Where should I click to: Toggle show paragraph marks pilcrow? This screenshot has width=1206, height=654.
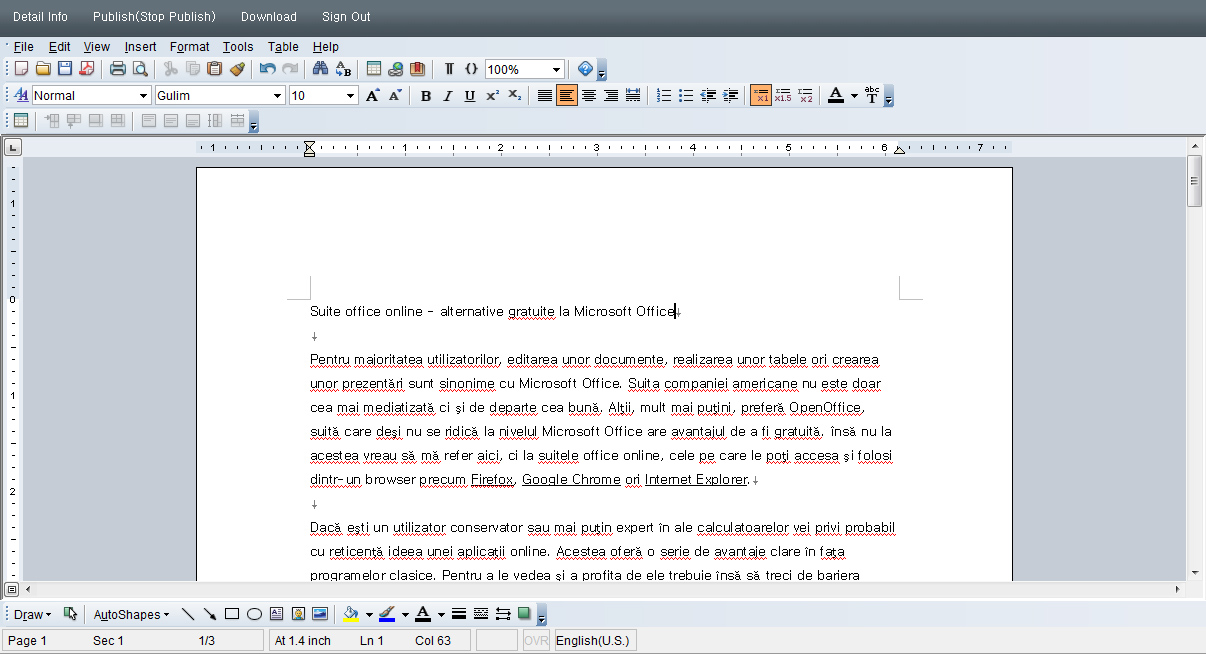[449, 69]
